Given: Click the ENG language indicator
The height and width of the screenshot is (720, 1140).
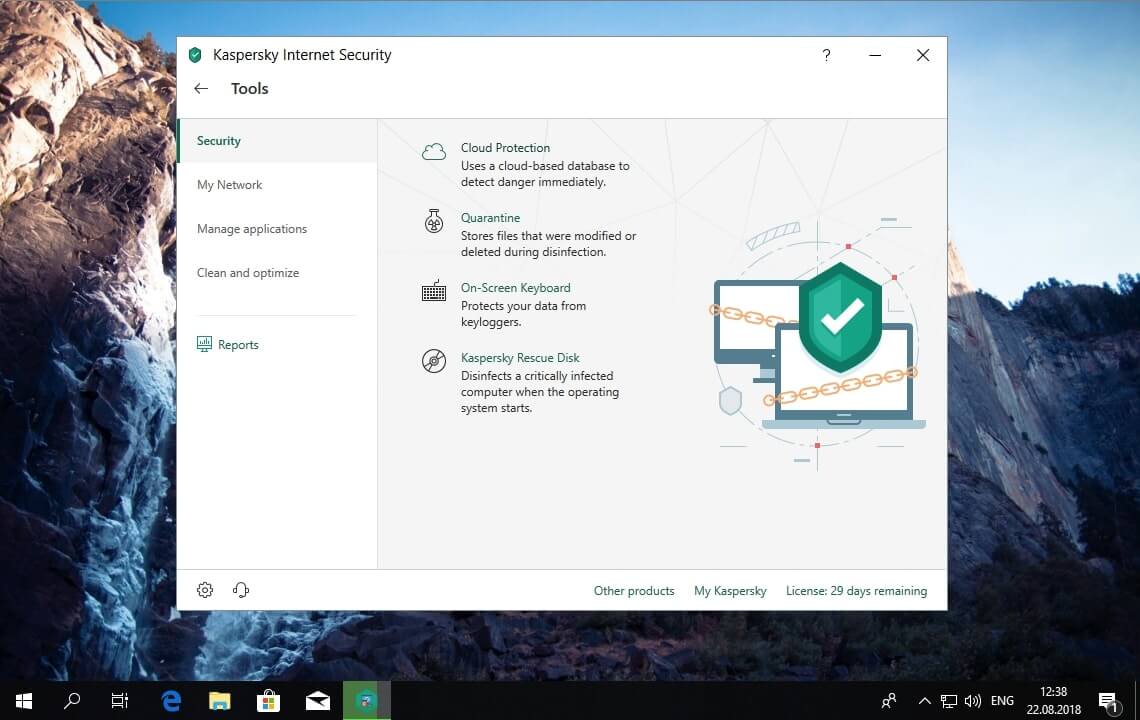Looking at the screenshot, I should coord(1002,701).
